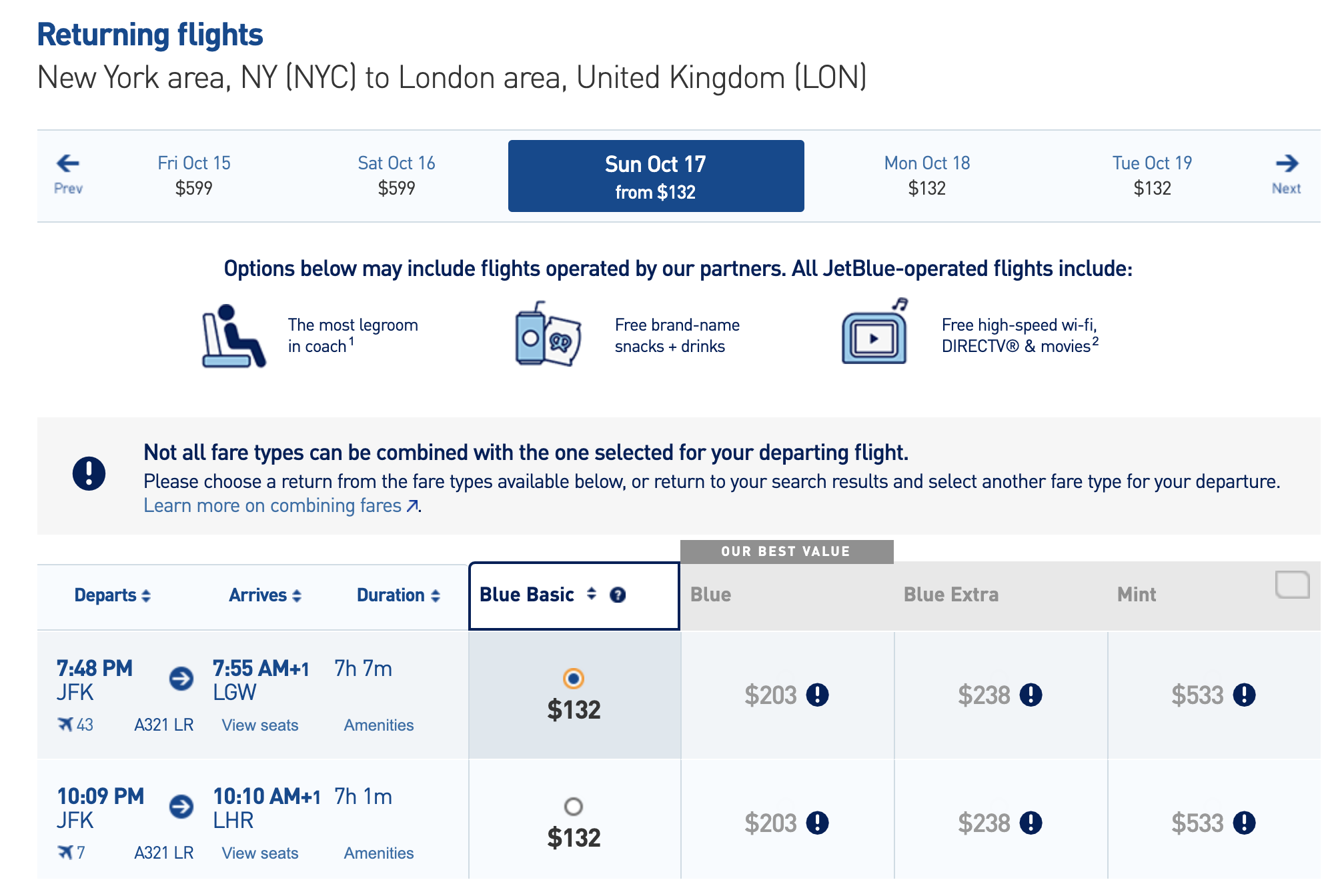Toggle the checkbox next to Mint header
Image resolution: width=1330 pixels, height=896 pixels.
click(x=1292, y=585)
